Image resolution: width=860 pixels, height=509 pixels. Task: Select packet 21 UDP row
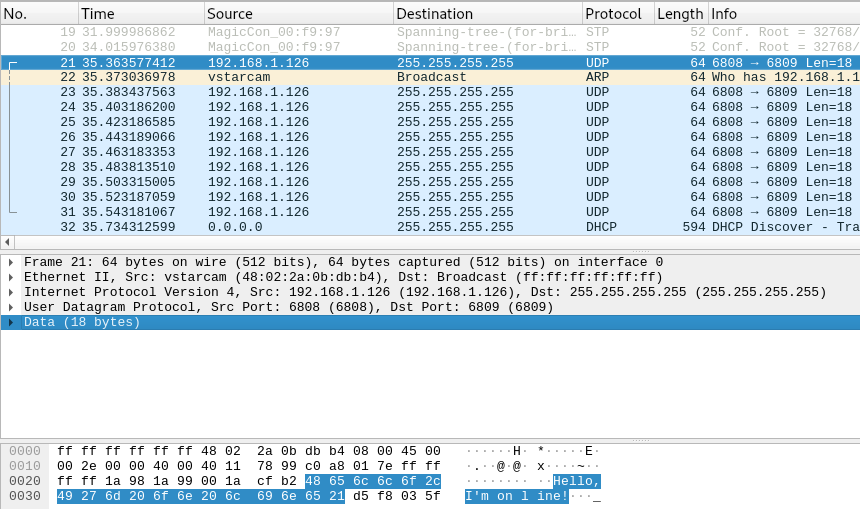tap(430, 63)
